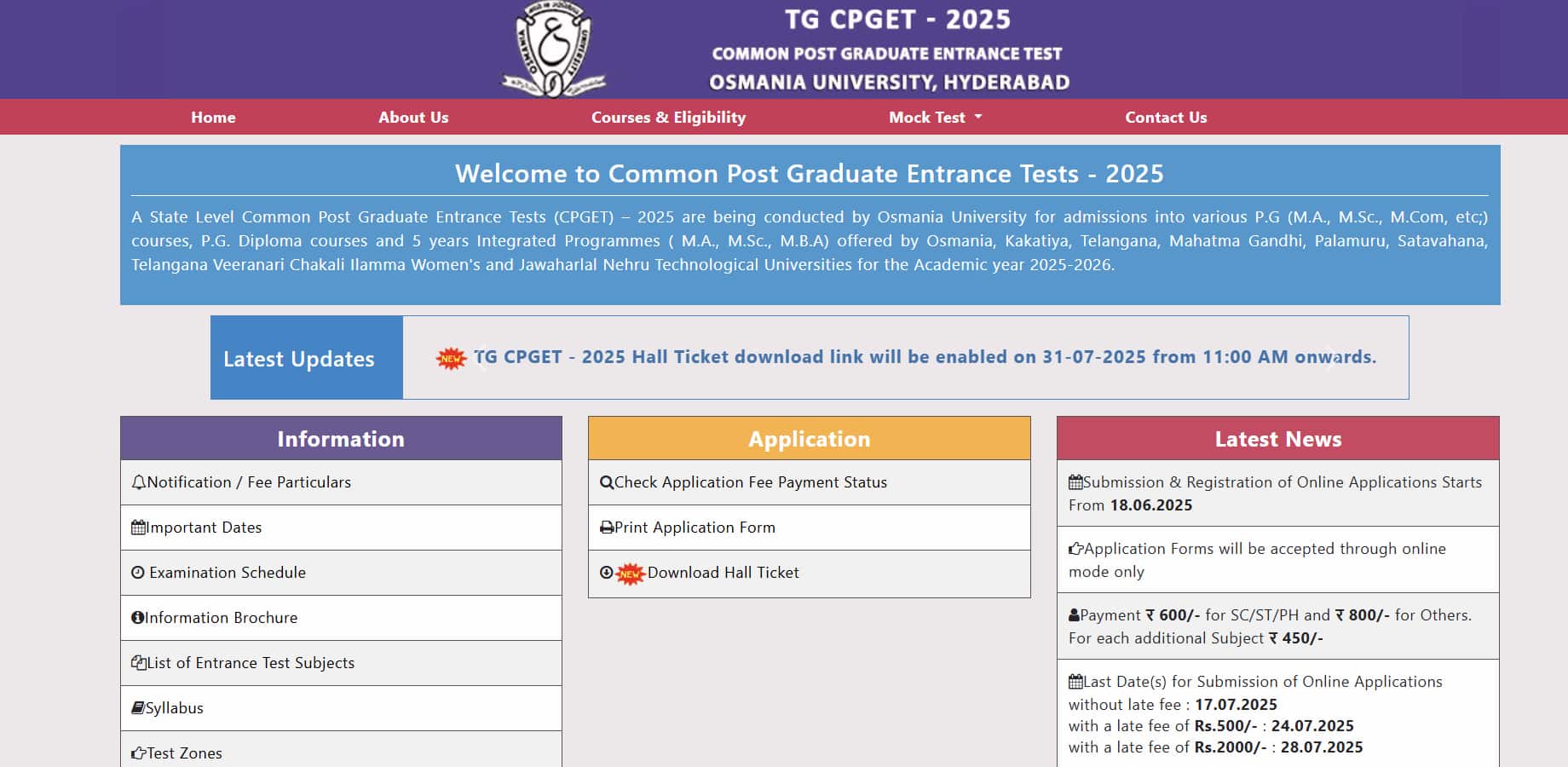
Task: Click the clock icon beside Examination Schedule
Action: click(x=137, y=573)
